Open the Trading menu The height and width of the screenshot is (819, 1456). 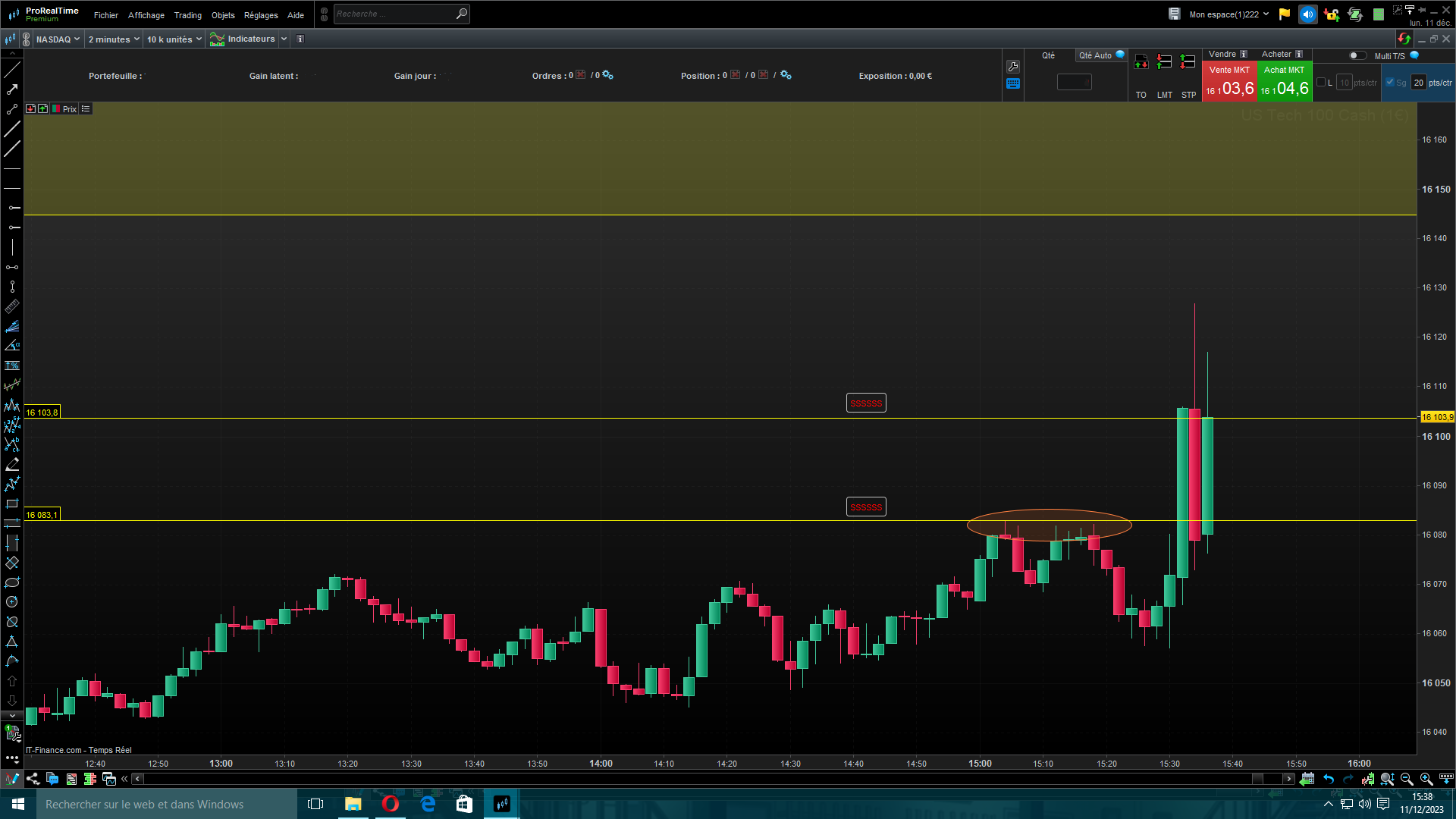pos(187,15)
